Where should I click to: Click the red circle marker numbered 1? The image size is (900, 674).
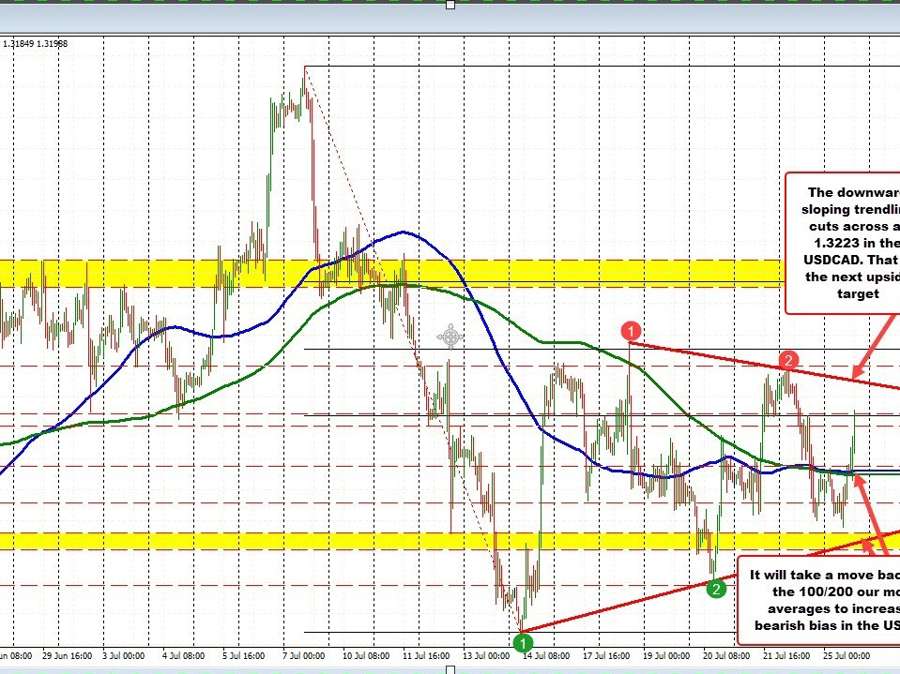[x=631, y=329]
